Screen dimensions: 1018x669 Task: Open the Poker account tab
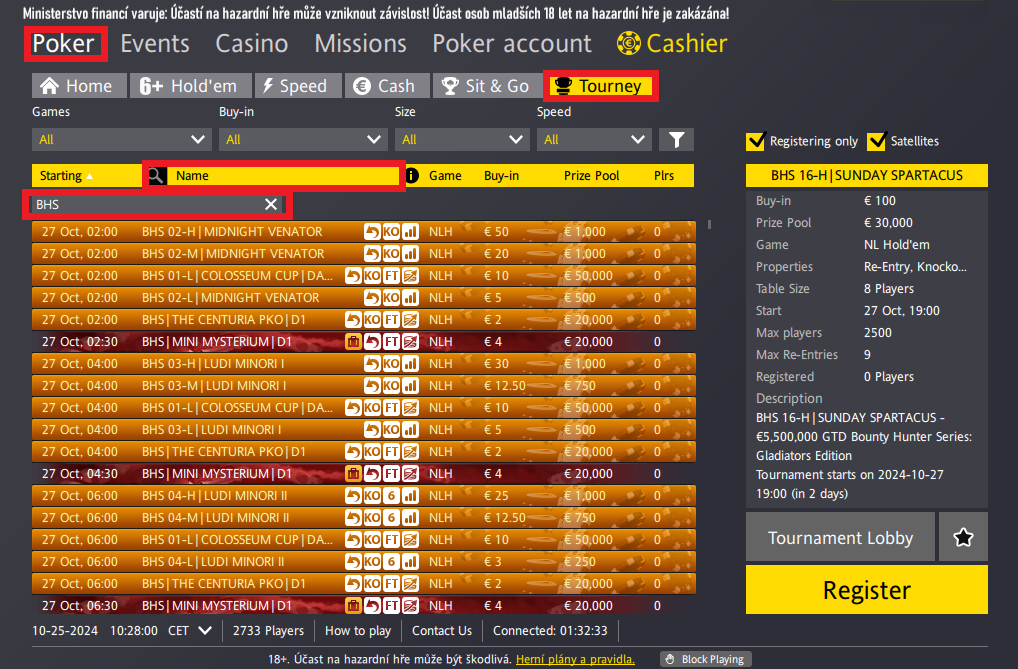click(512, 44)
